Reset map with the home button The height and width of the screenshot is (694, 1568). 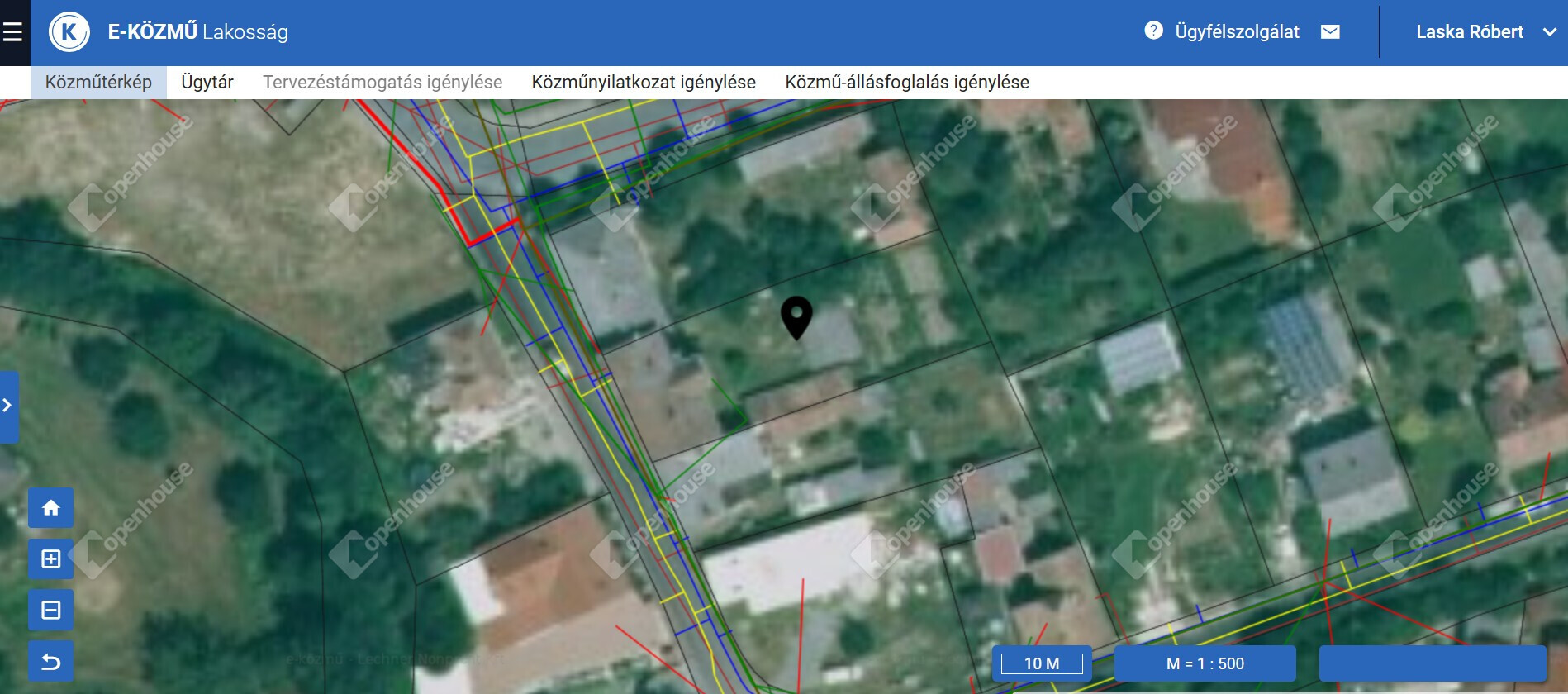(51, 508)
